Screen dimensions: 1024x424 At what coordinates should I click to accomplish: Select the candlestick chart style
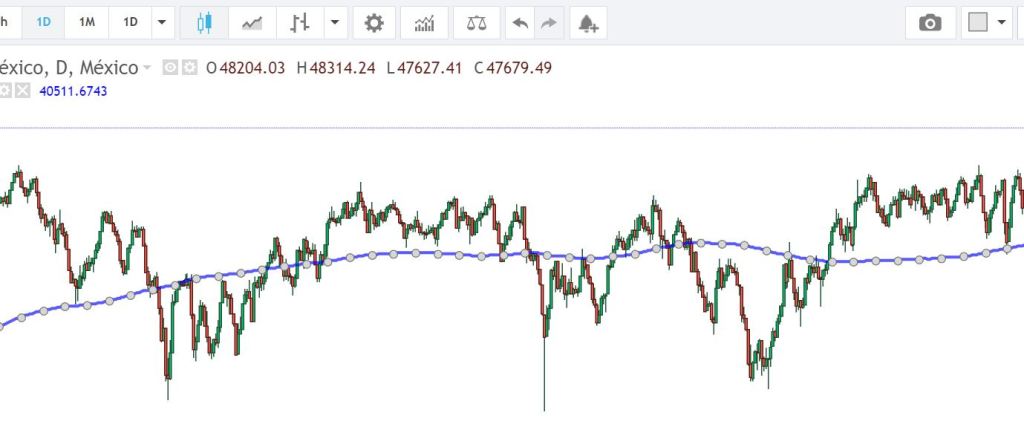205,22
